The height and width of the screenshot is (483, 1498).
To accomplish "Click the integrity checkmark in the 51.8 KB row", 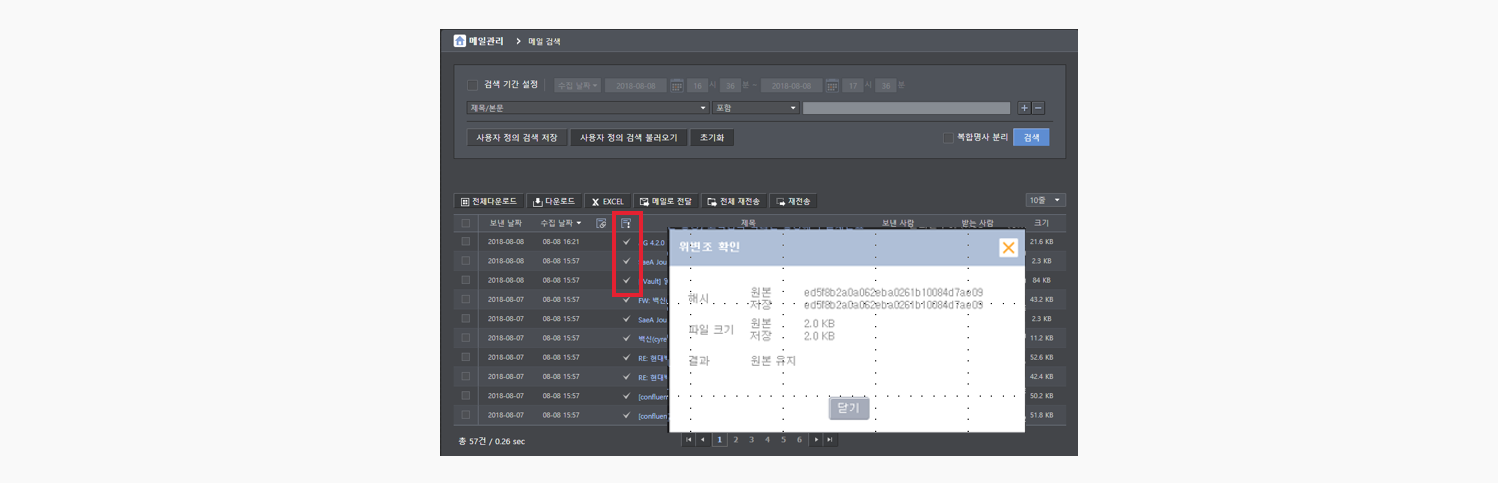I will coord(626,415).
